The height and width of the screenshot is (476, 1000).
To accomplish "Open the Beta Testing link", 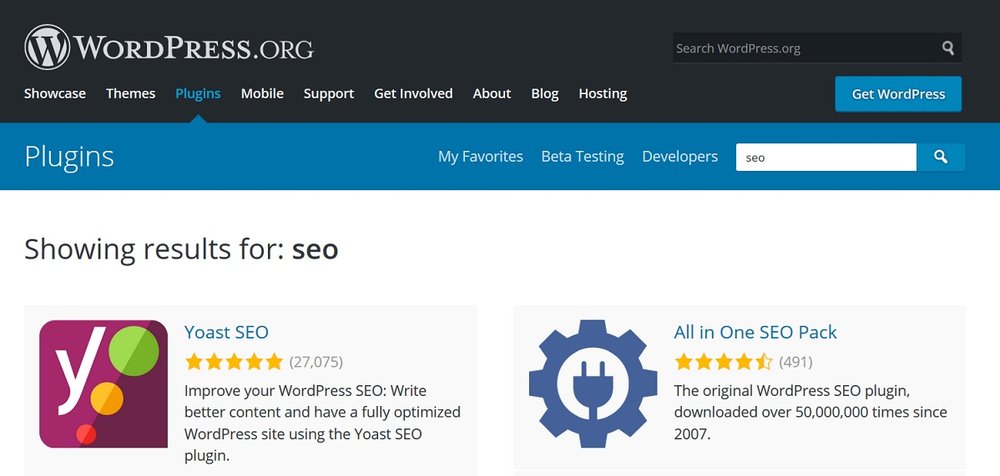I will 582,157.
